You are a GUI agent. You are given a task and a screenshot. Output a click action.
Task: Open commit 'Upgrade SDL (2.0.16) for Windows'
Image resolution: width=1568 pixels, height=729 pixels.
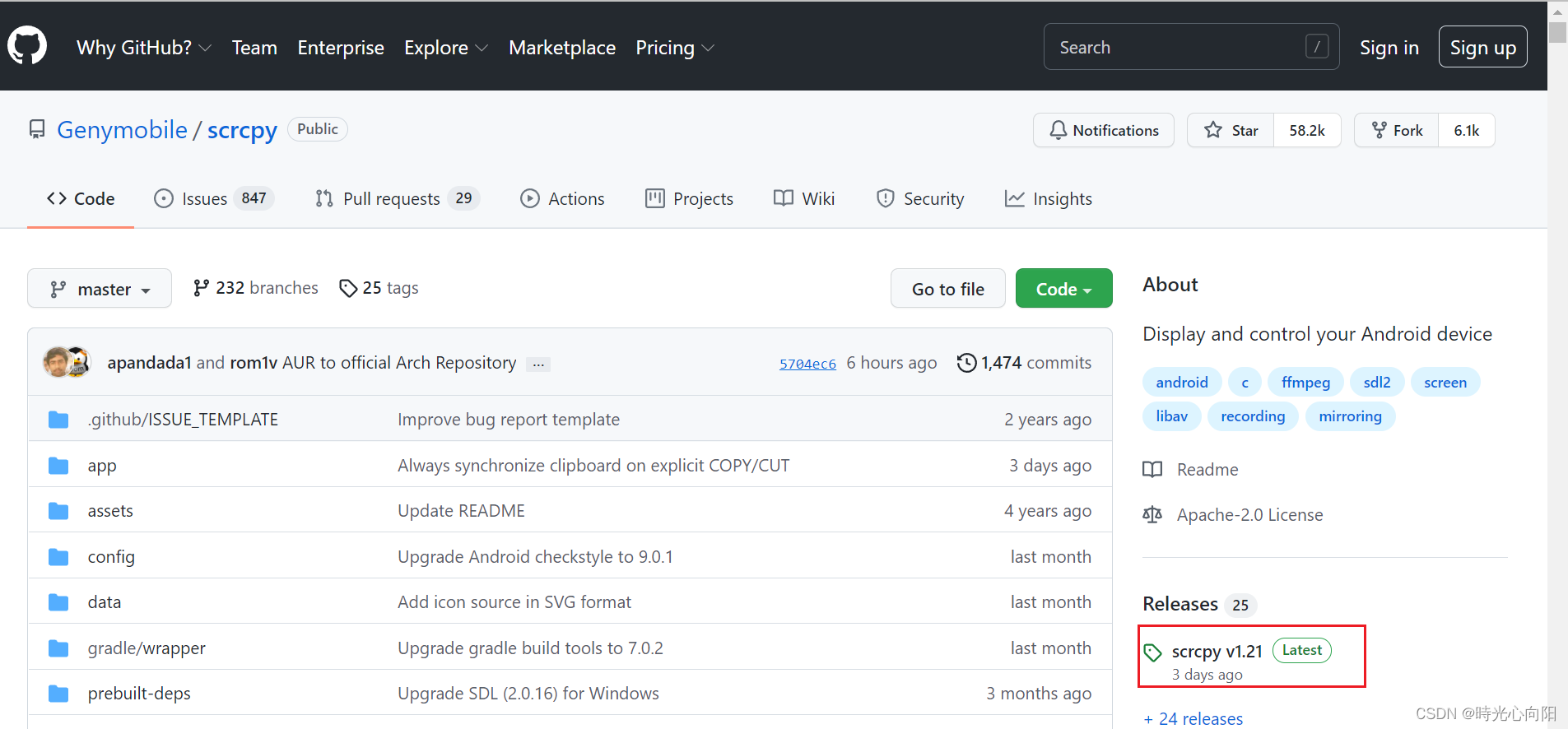[528, 694]
